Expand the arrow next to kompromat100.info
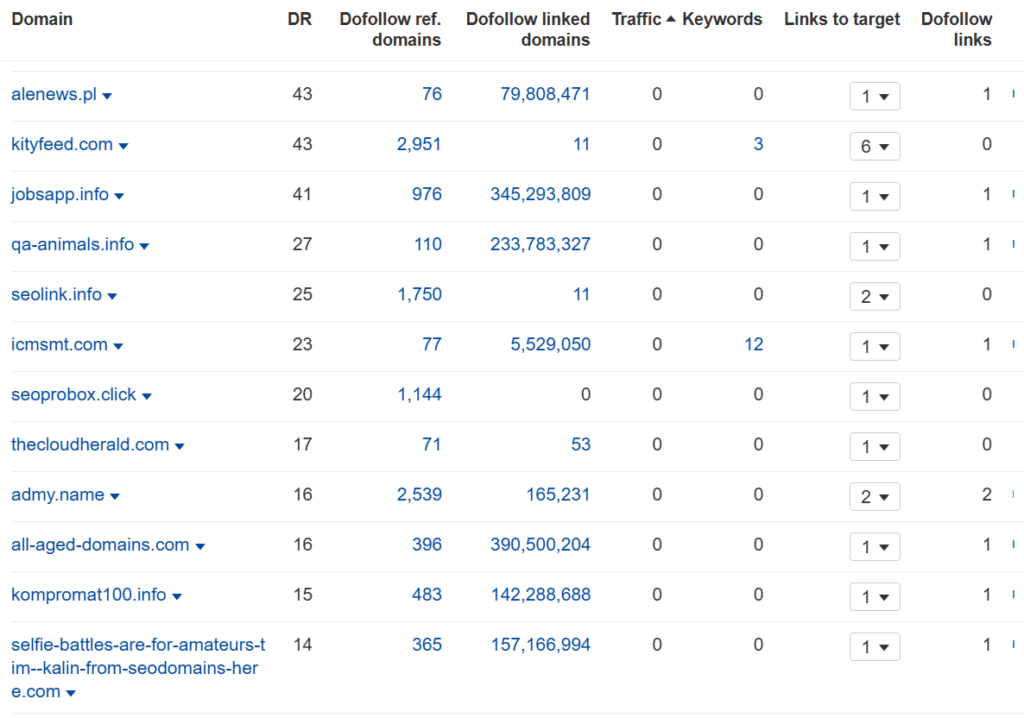Screen dimensions: 1024x718 tap(177, 596)
